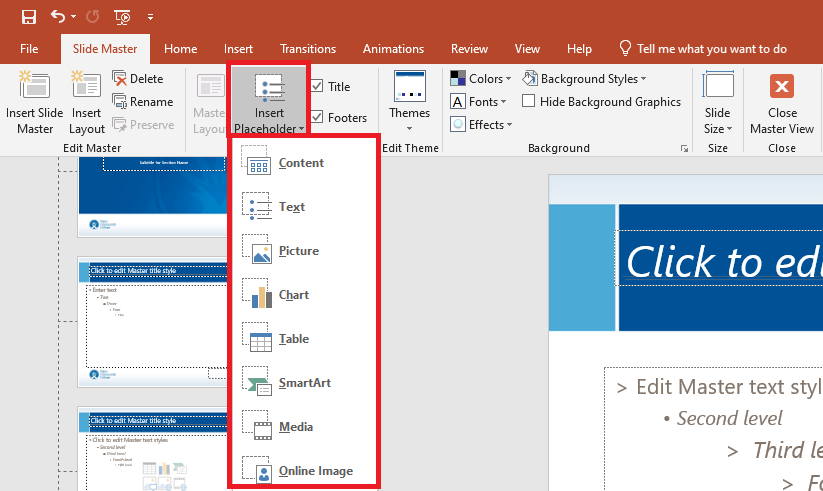Choose Text placeholder from the menu
This screenshot has width=823, height=491.
303,207
